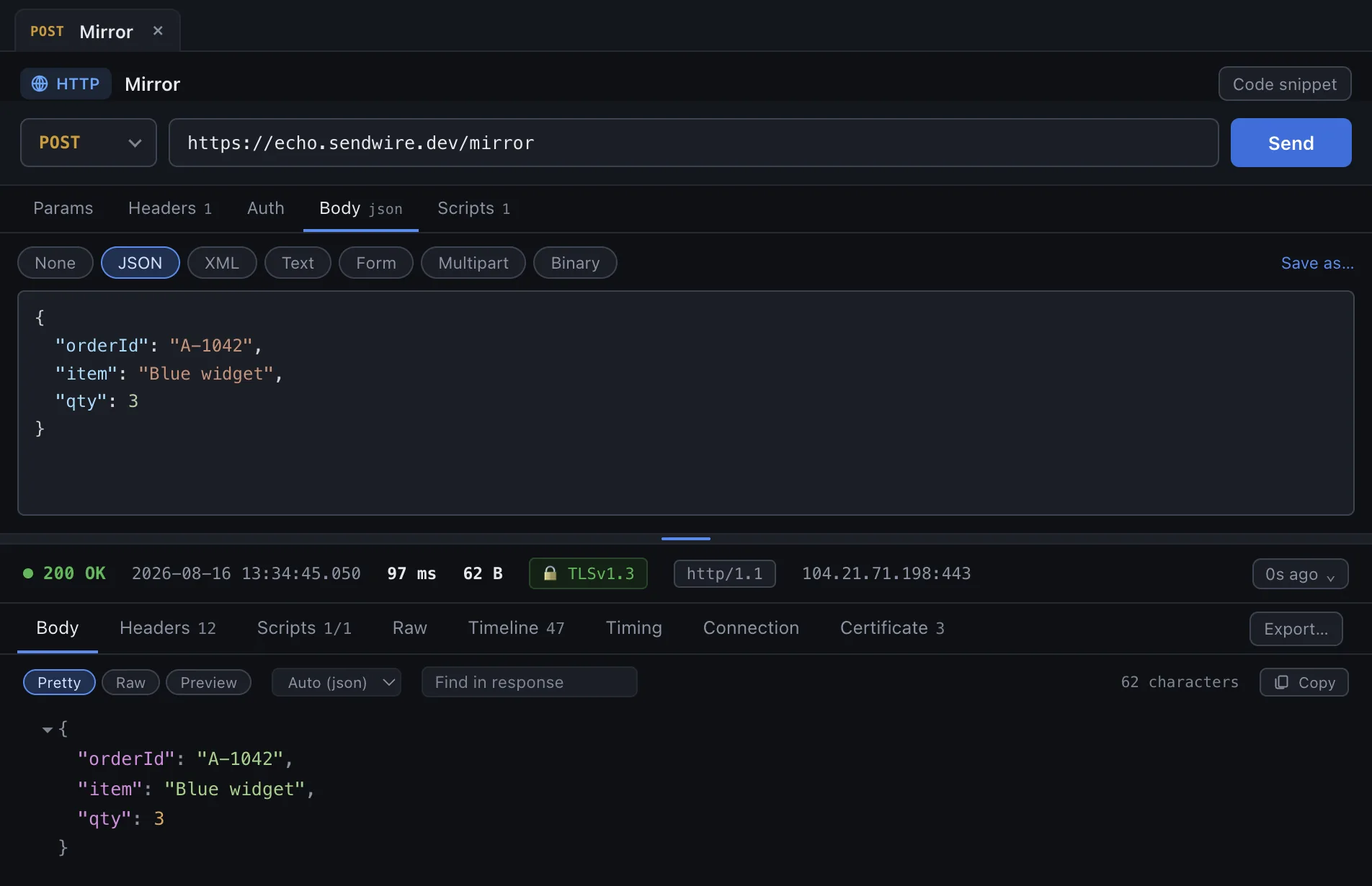This screenshot has height=886, width=1372.
Task: Click "item" key in request editor
Action: [86, 374]
